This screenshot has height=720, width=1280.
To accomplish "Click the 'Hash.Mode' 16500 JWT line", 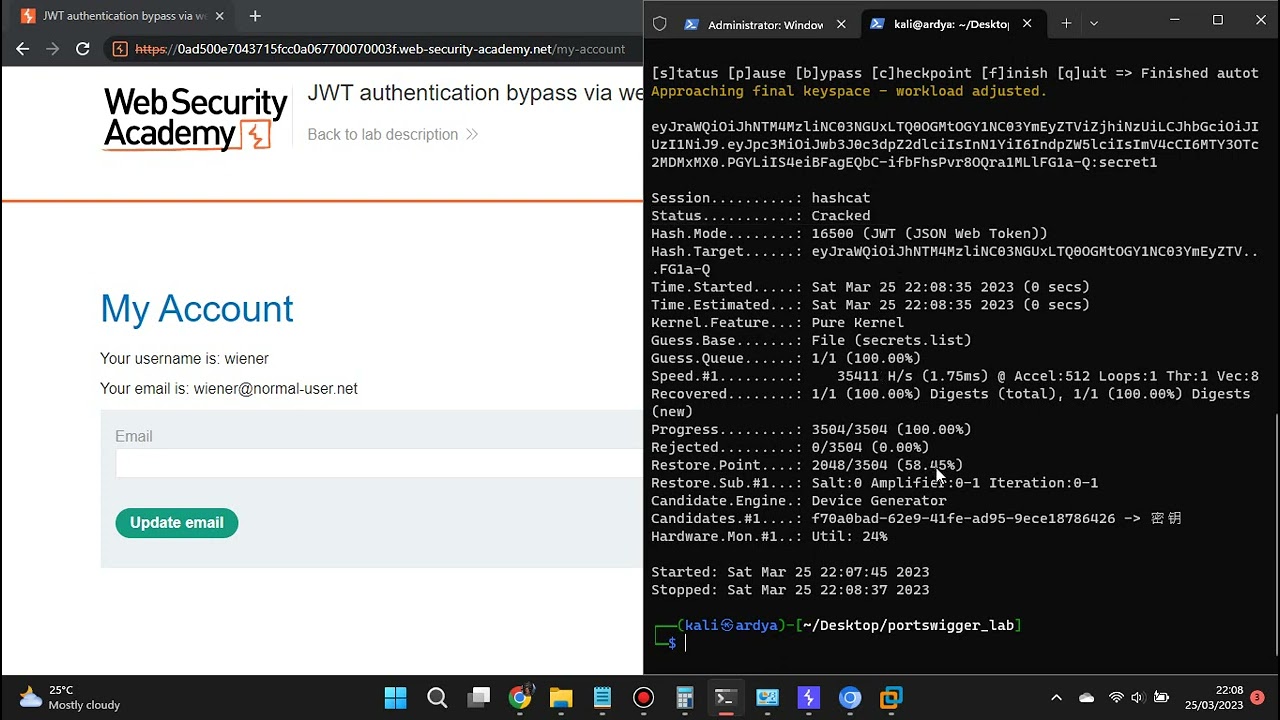I will pos(849,234).
